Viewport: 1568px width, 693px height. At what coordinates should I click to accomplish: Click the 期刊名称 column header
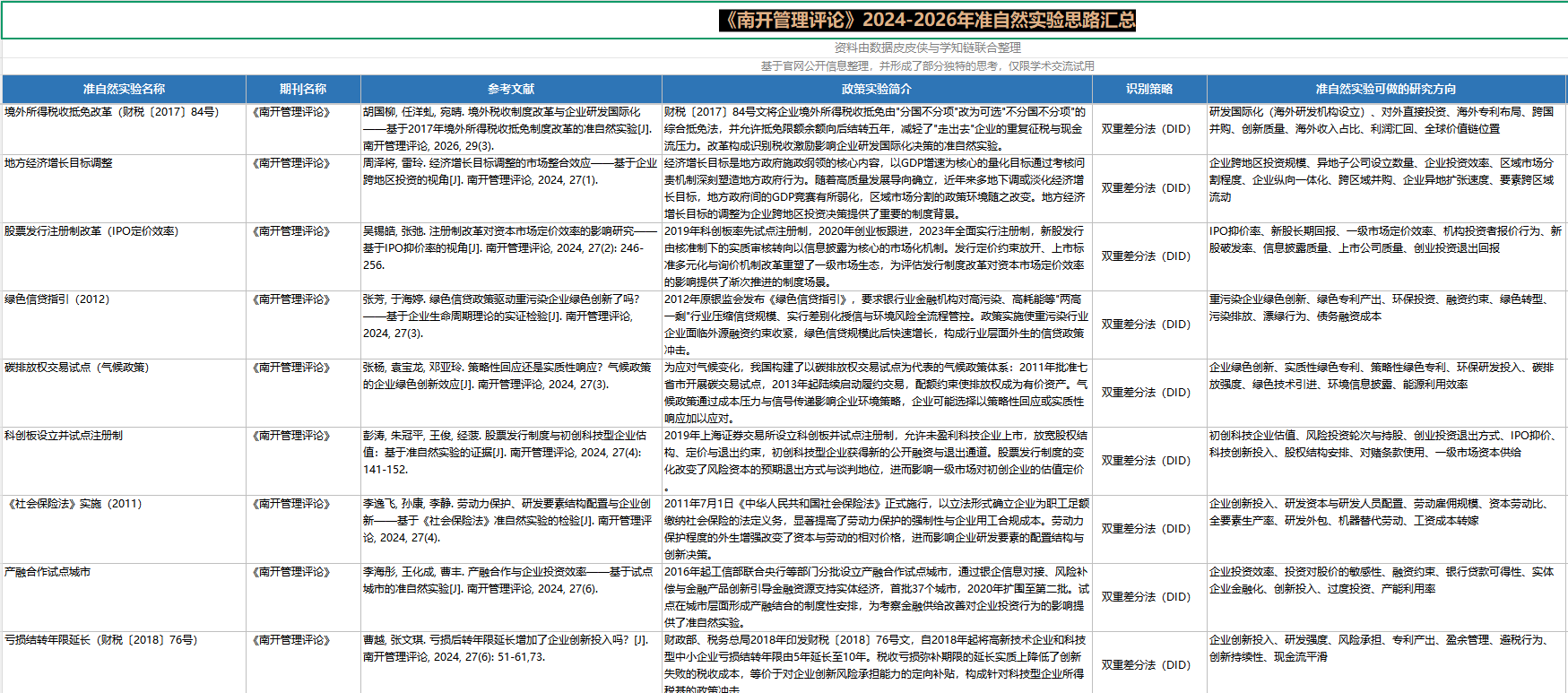click(303, 89)
